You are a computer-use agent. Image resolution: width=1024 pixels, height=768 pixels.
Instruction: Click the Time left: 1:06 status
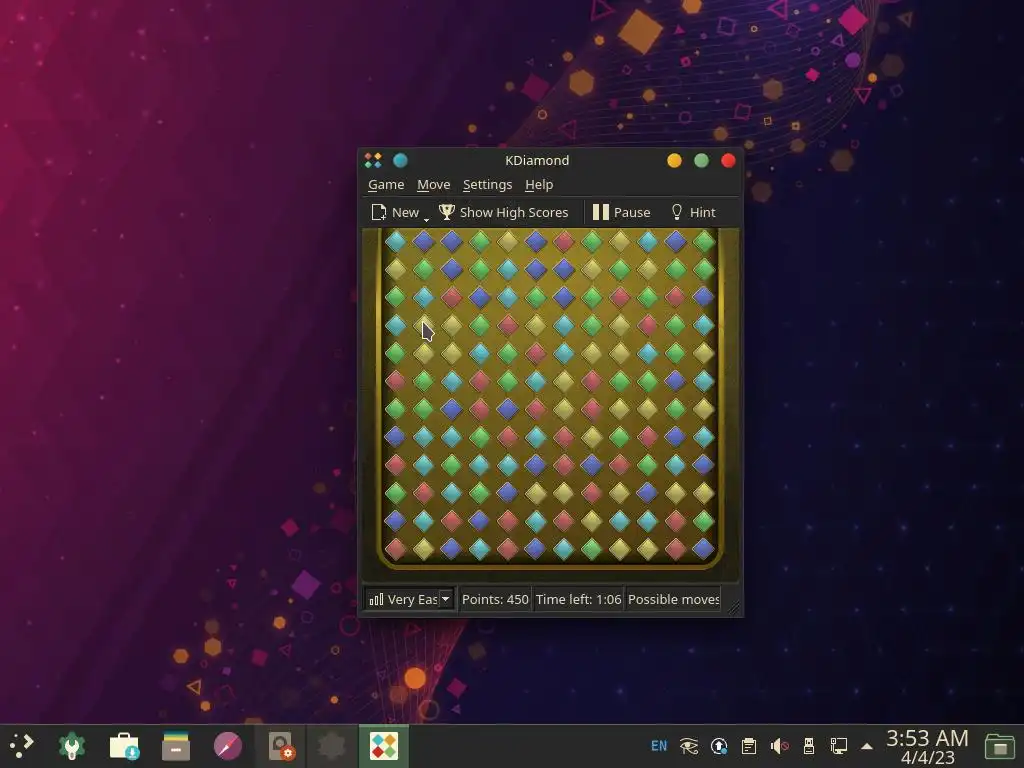click(579, 599)
